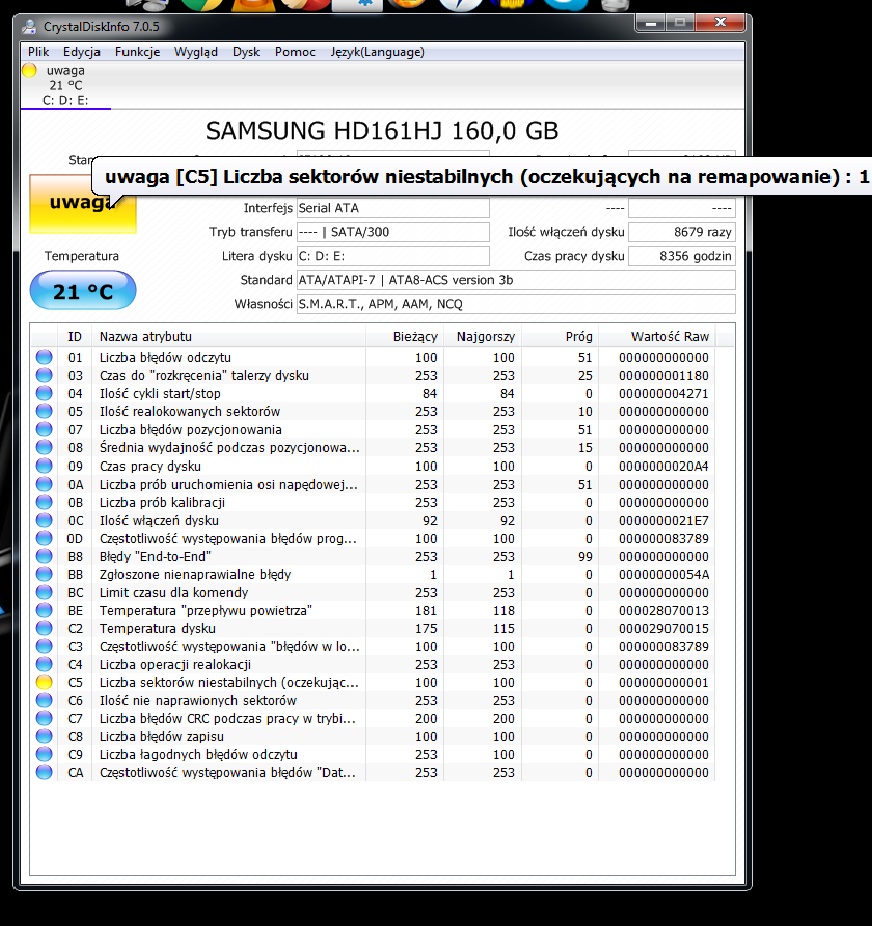Click the Najgorszy column header
This screenshot has height=926, width=872.
click(x=482, y=337)
